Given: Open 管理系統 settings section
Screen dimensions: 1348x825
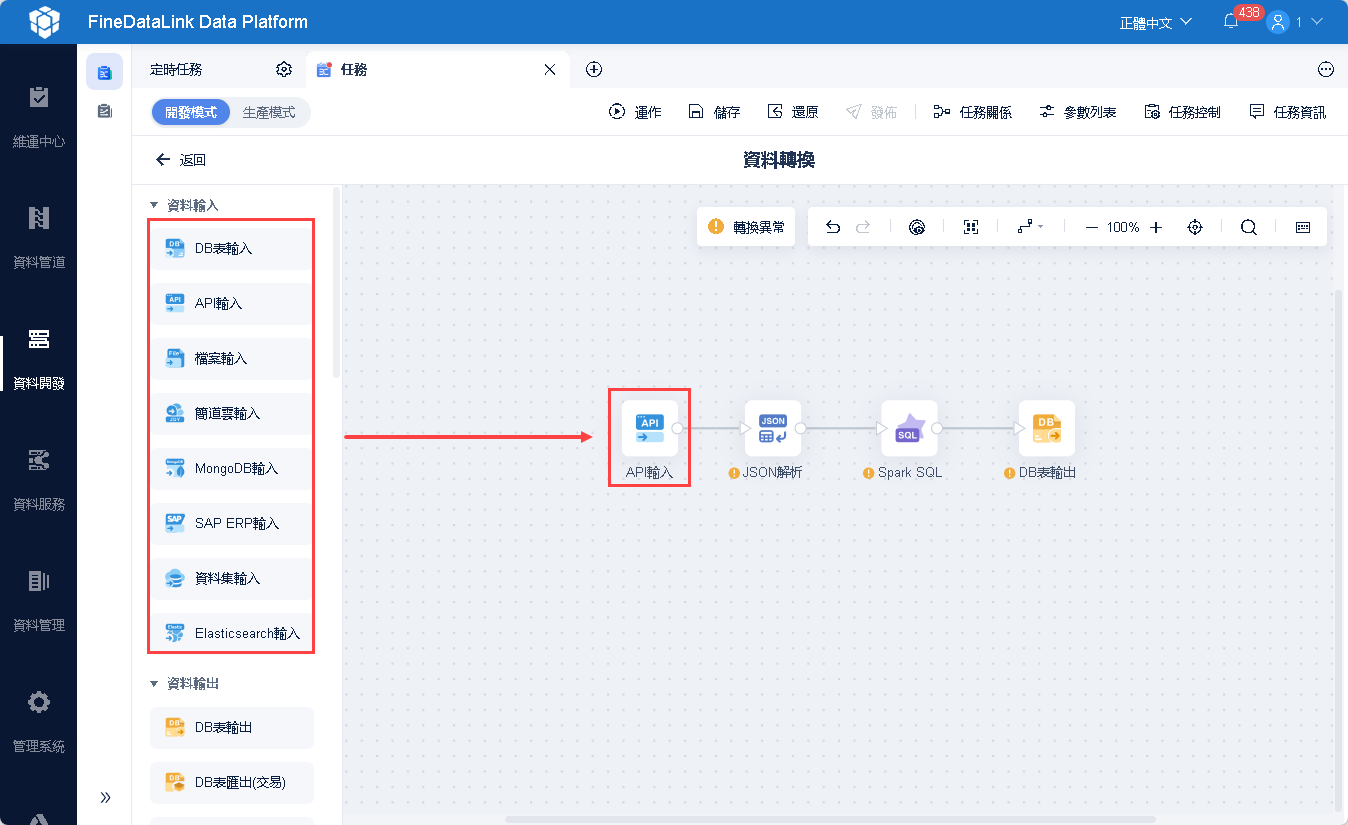Looking at the screenshot, I should [38, 722].
